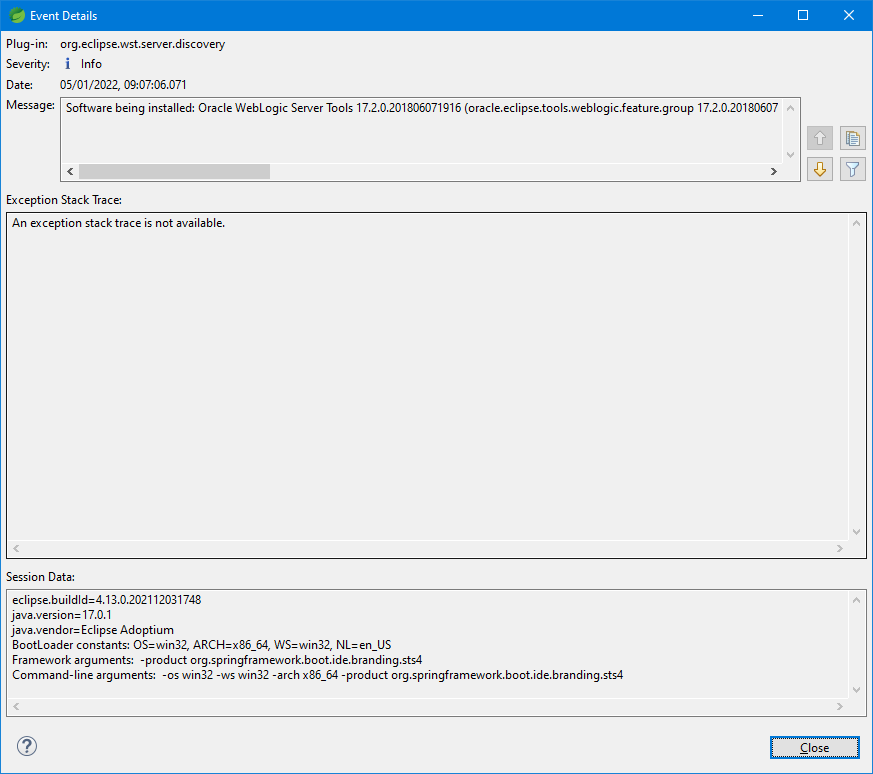Click the Spring leaf icon in title bar
This screenshot has width=873, height=774.
coord(17,16)
